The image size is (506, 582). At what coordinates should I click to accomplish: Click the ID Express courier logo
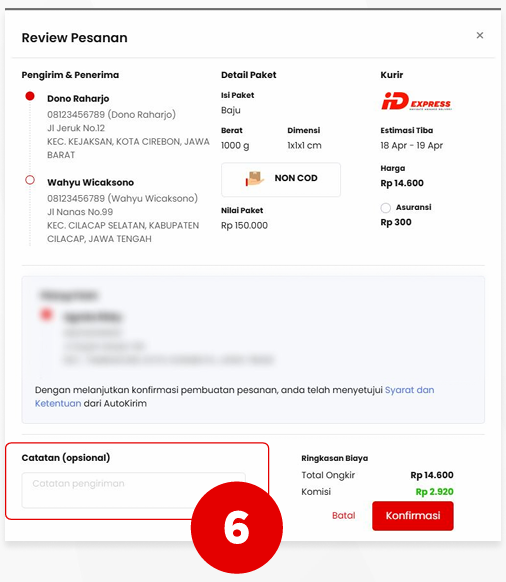click(x=416, y=101)
